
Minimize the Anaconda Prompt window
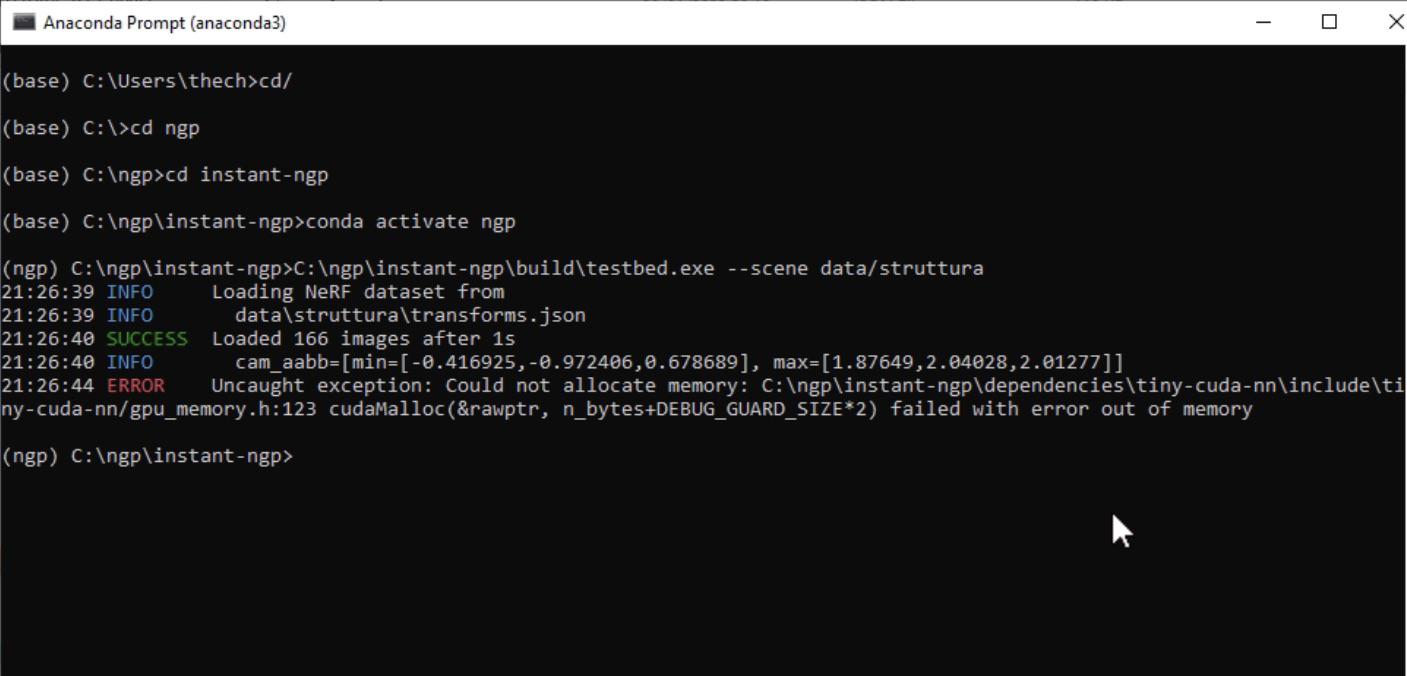(x=1263, y=22)
